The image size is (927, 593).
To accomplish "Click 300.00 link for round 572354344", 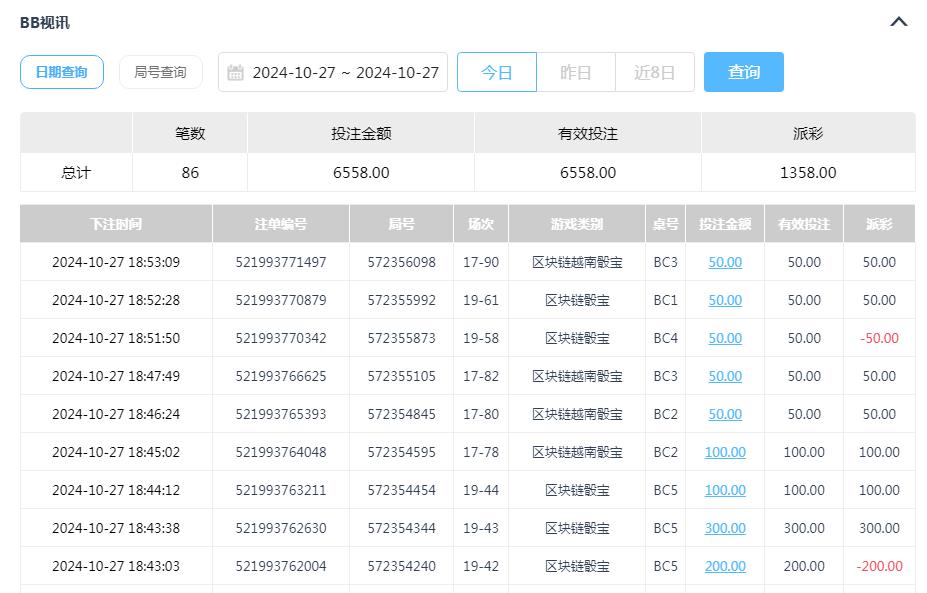I will tap(724, 528).
